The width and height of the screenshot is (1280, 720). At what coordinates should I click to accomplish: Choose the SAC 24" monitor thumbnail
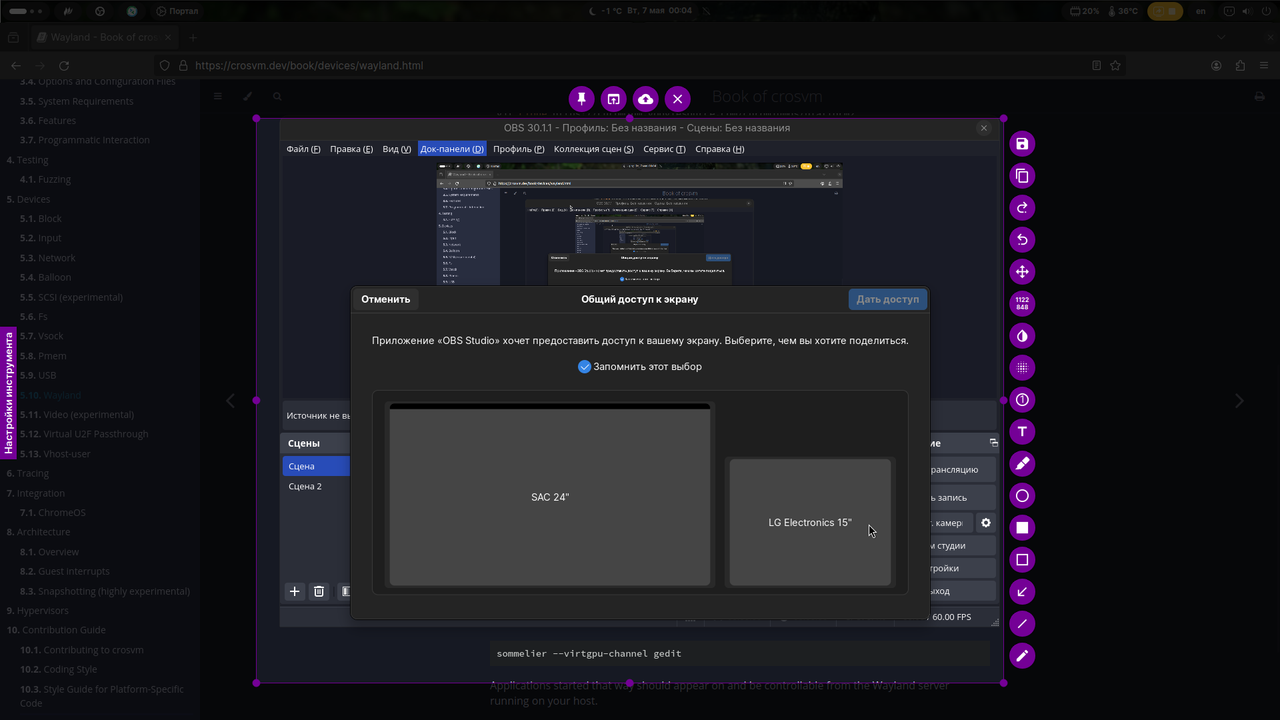coord(550,494)
